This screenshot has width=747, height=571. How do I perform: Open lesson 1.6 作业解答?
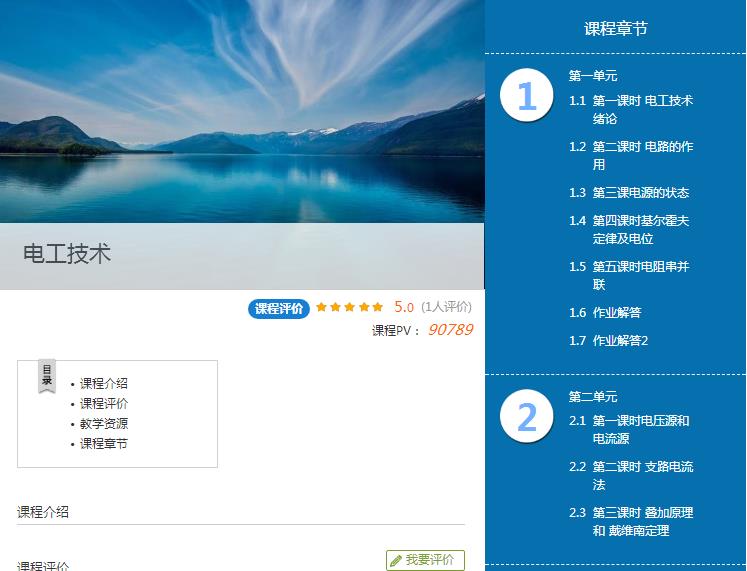point(605,312)
